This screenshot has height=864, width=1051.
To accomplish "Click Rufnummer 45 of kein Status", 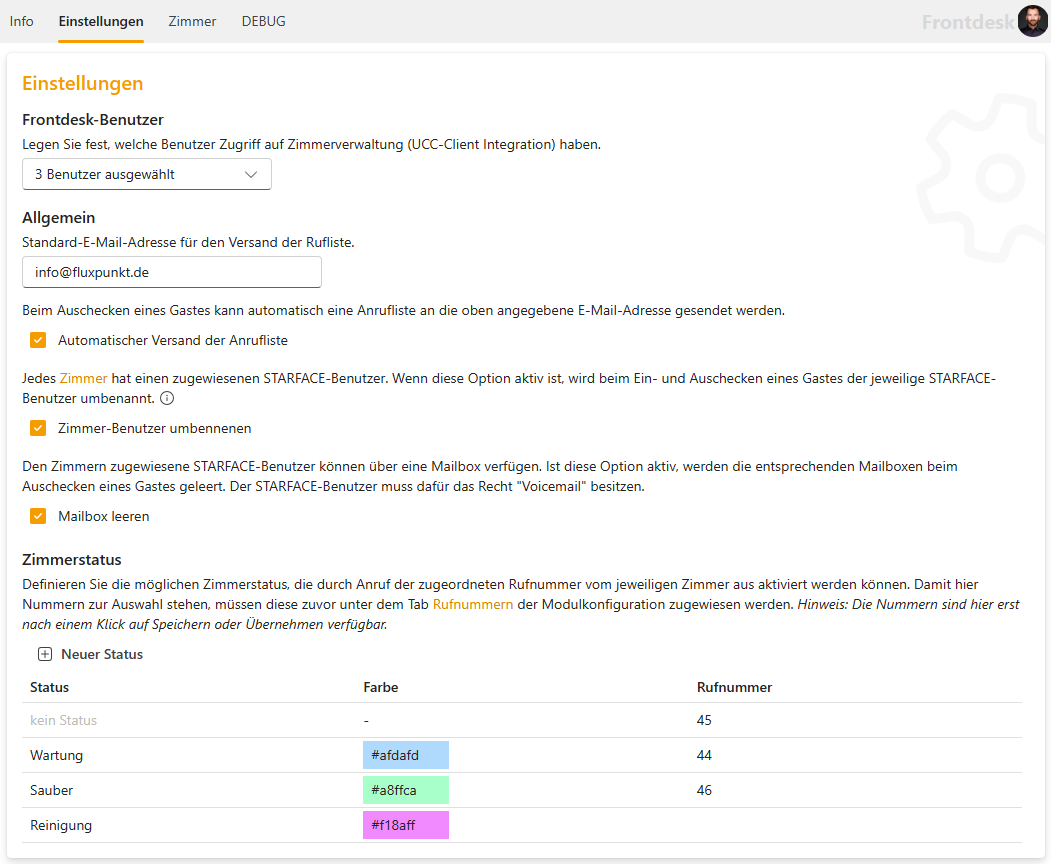I will tap(704, 721).
